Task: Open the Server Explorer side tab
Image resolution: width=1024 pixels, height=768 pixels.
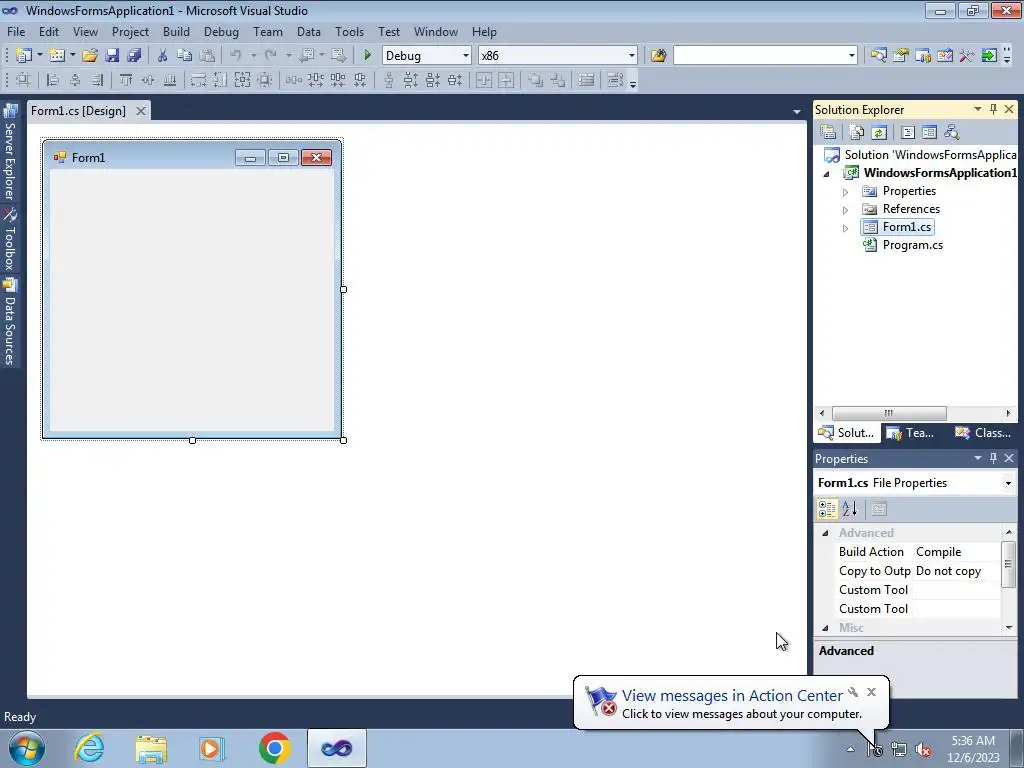Action: [10, 153]
